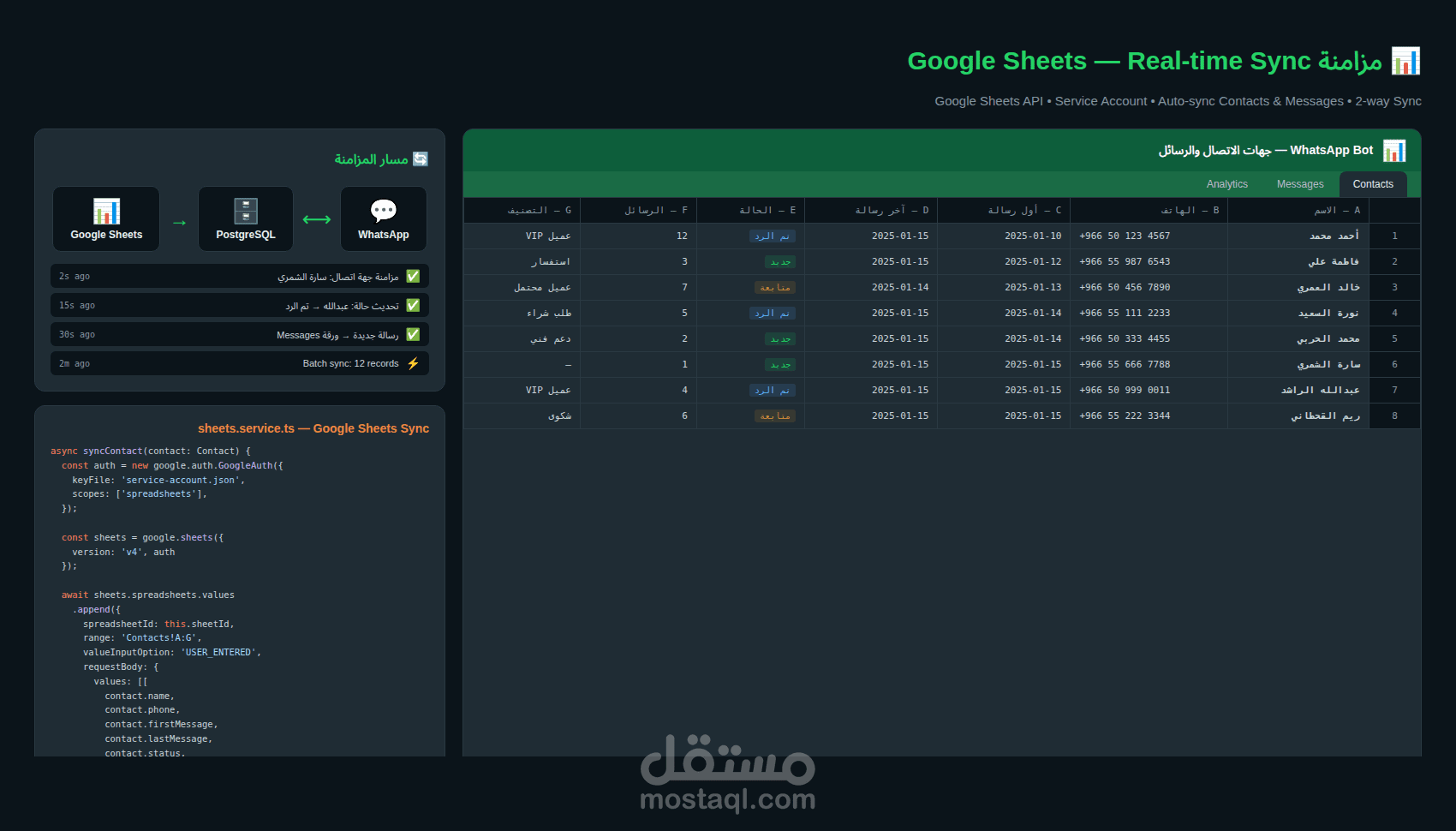Click phone cell +966 50 999 0011
This screenshot has height=831, width=1456.
[1149, 390]
